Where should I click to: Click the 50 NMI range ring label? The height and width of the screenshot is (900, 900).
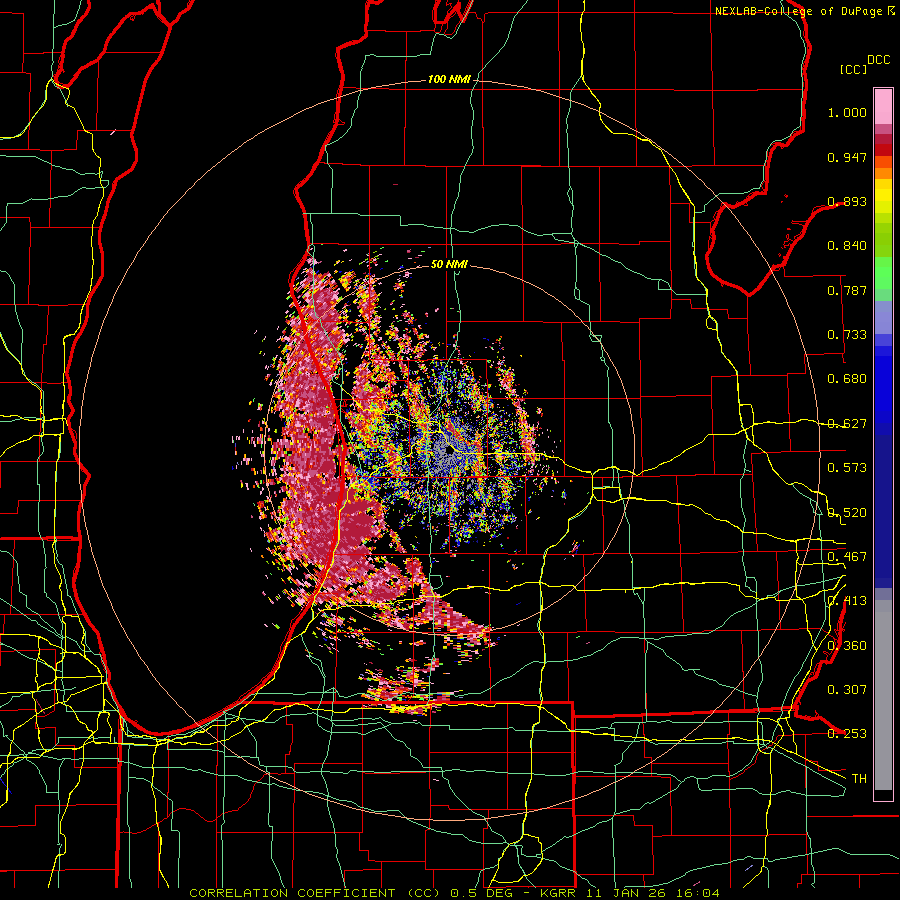[x=449, y=265]
